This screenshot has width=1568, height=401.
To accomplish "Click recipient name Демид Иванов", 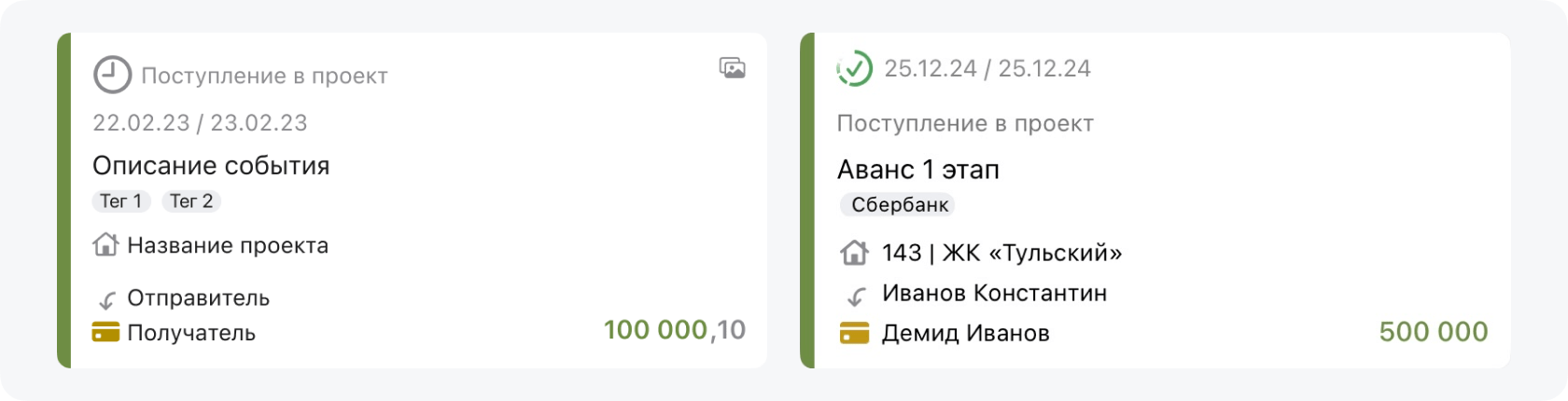I will coord(965,333).
